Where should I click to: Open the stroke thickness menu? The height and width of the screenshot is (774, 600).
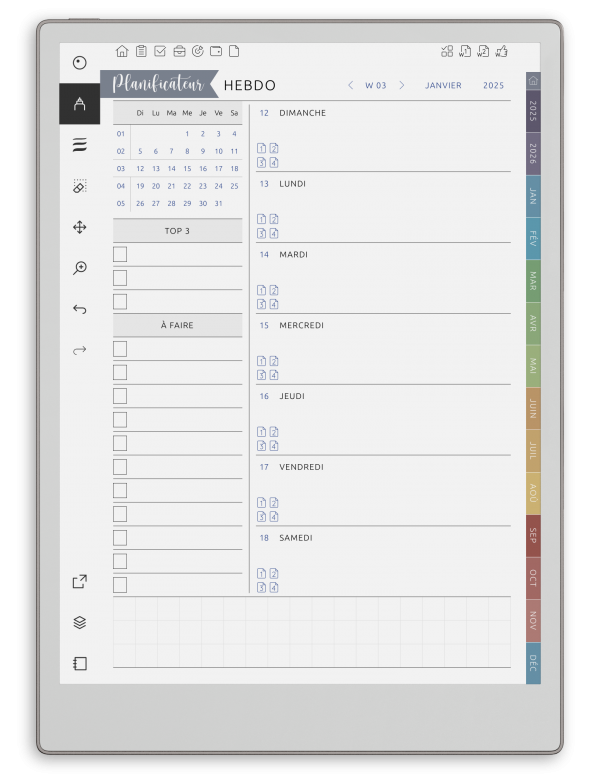click(x=79, y=145)
